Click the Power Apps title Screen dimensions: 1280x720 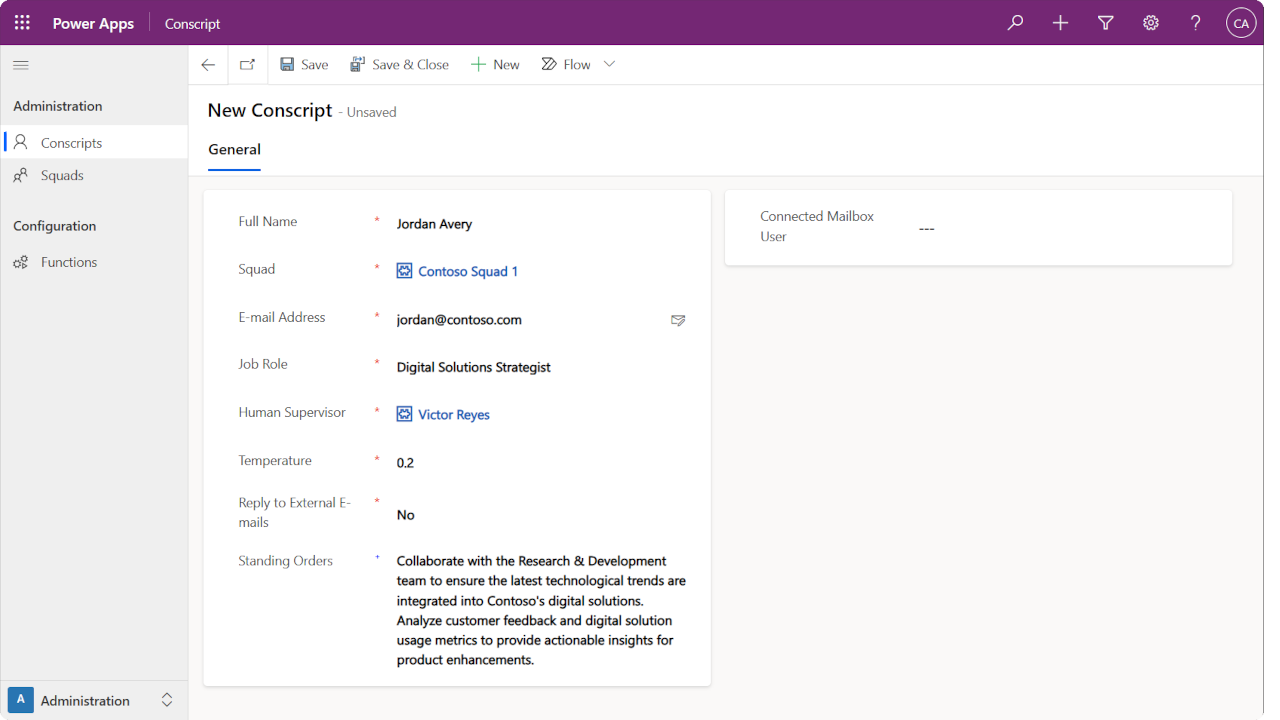point(93,24)
